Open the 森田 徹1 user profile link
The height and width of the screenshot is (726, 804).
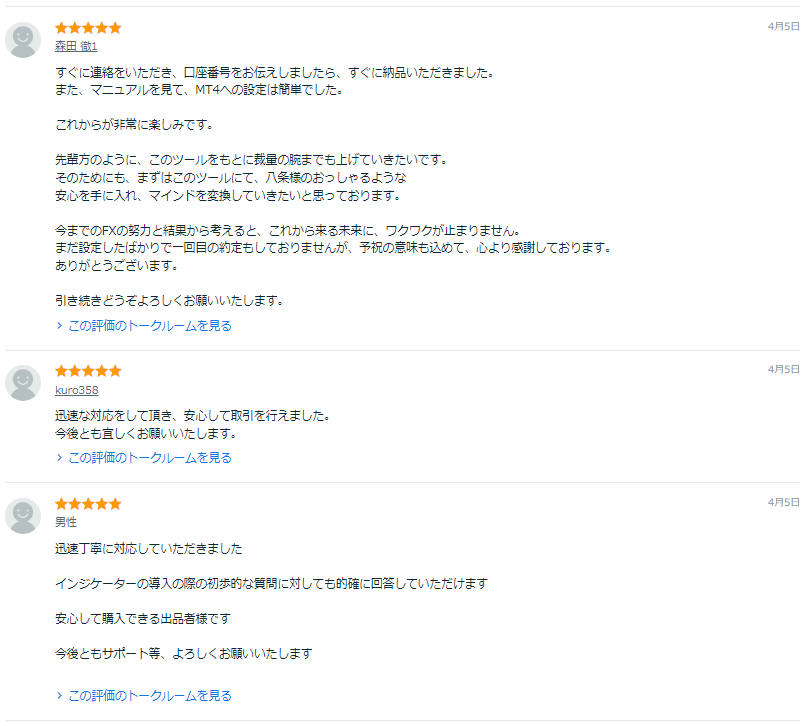76,46
